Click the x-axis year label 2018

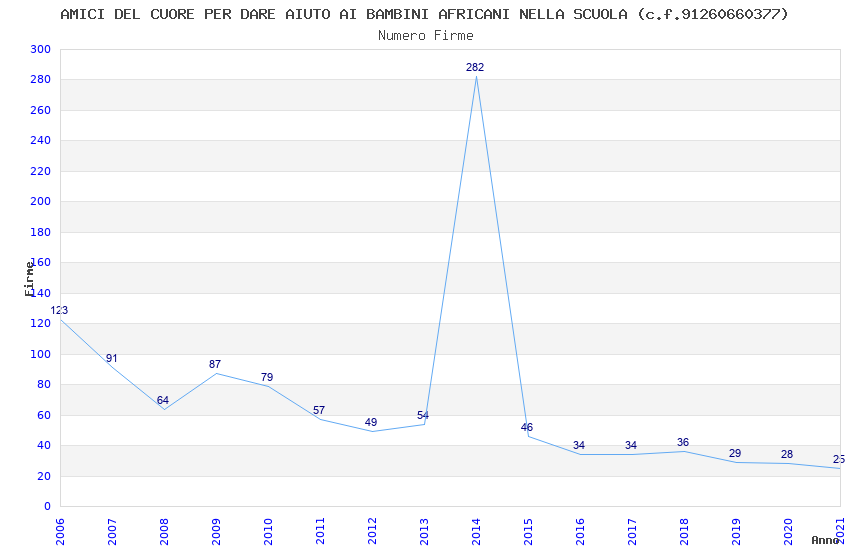[684, 531]
